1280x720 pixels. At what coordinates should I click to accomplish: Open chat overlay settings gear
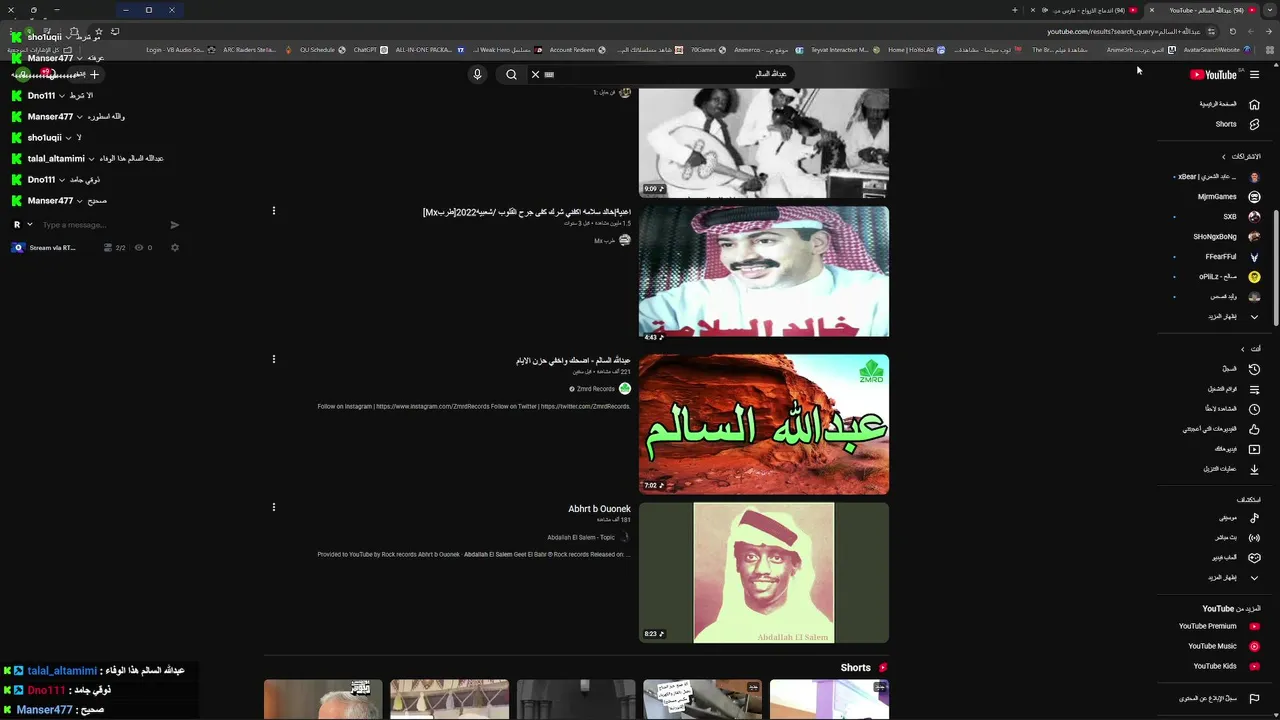coord(174,248)
